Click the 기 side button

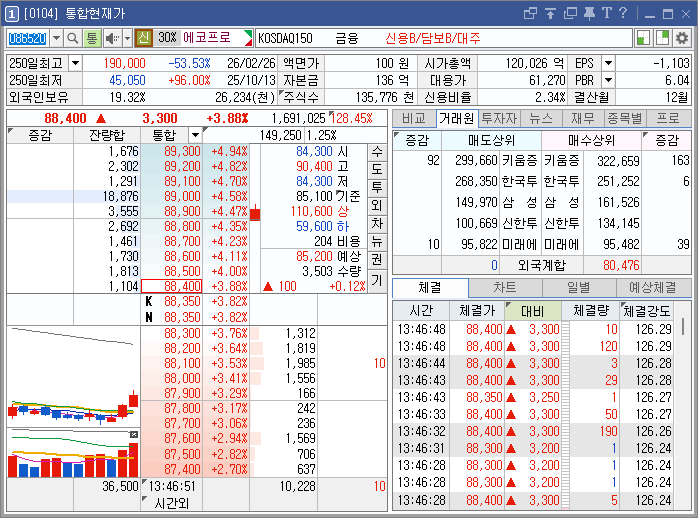(377, 279)
